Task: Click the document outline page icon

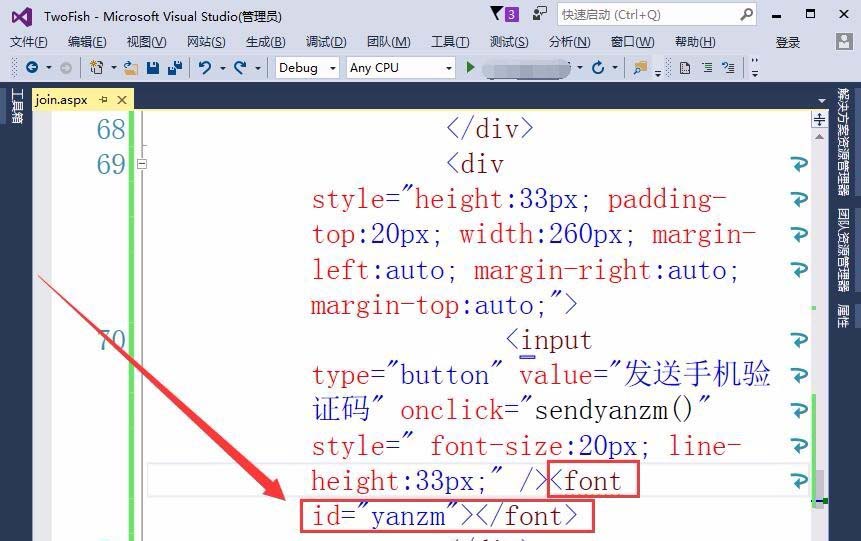Action: (x=685, y=68)
